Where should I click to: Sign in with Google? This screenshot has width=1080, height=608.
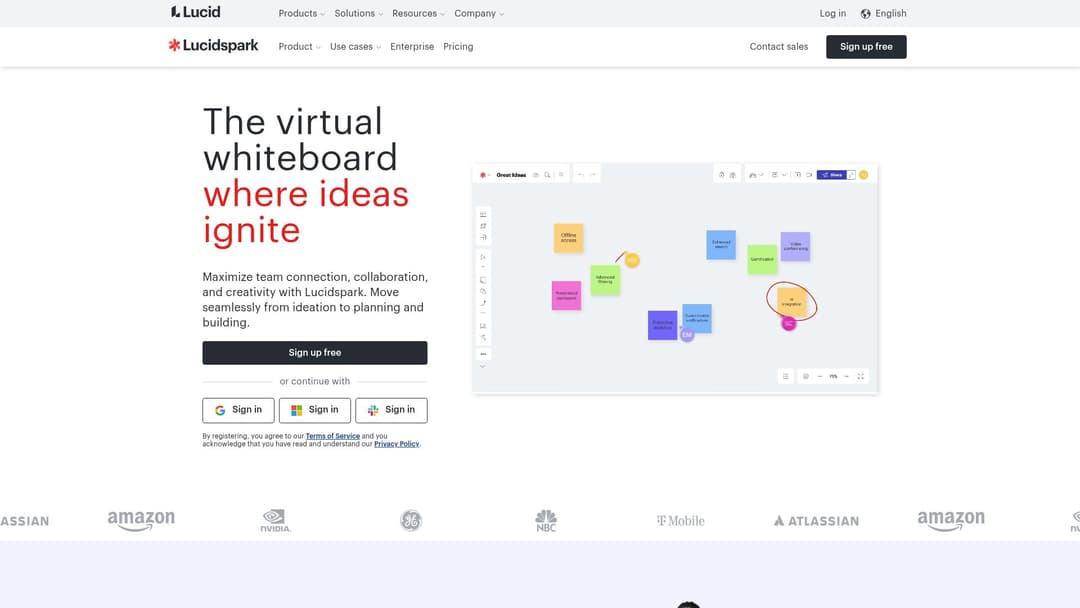[238, 410]
